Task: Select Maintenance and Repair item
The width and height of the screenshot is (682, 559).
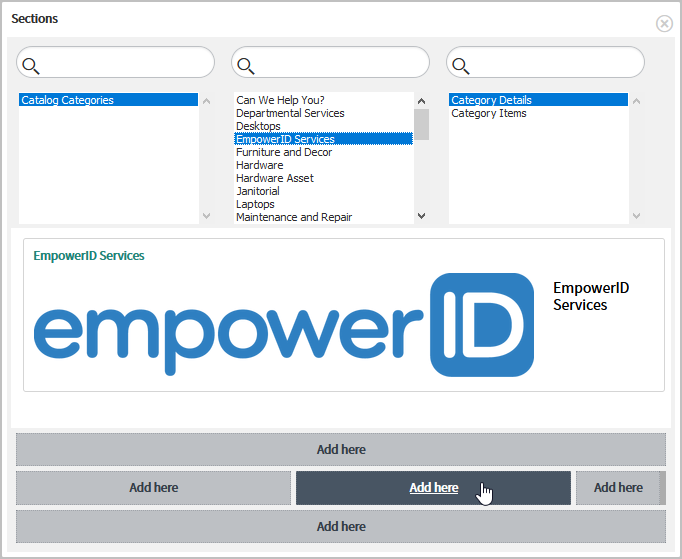Action: 293,217
